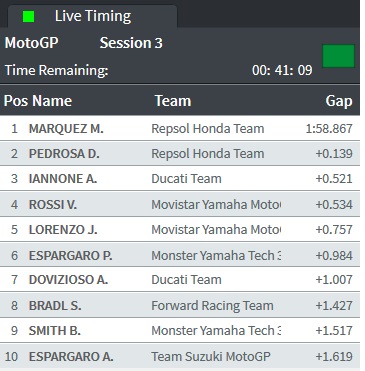Select rider PEDROSA D.
The height and width of the screenshot is (371, 365).
click(64, 154)
